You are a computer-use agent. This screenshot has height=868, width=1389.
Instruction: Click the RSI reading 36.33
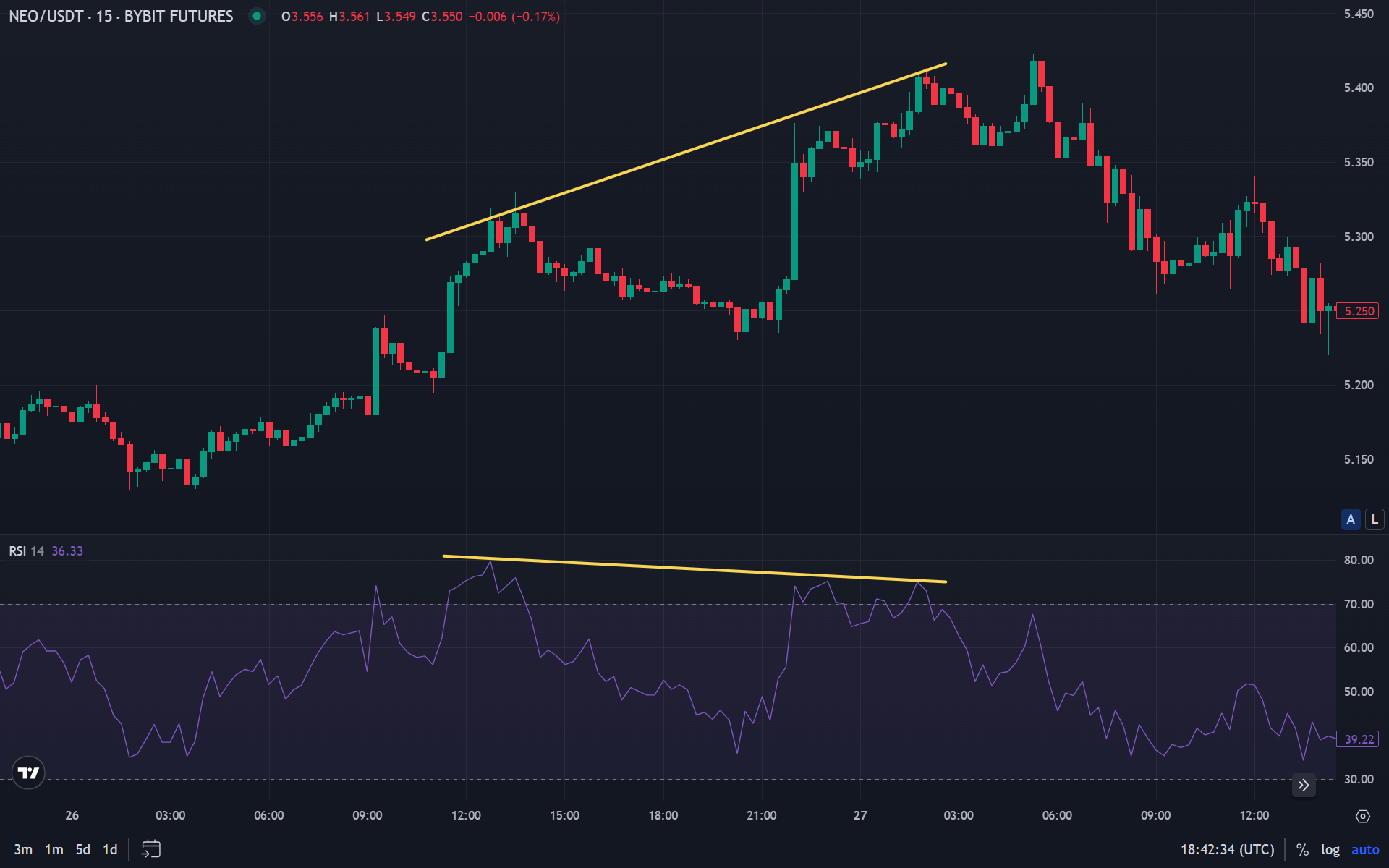[x=68, y=550]
